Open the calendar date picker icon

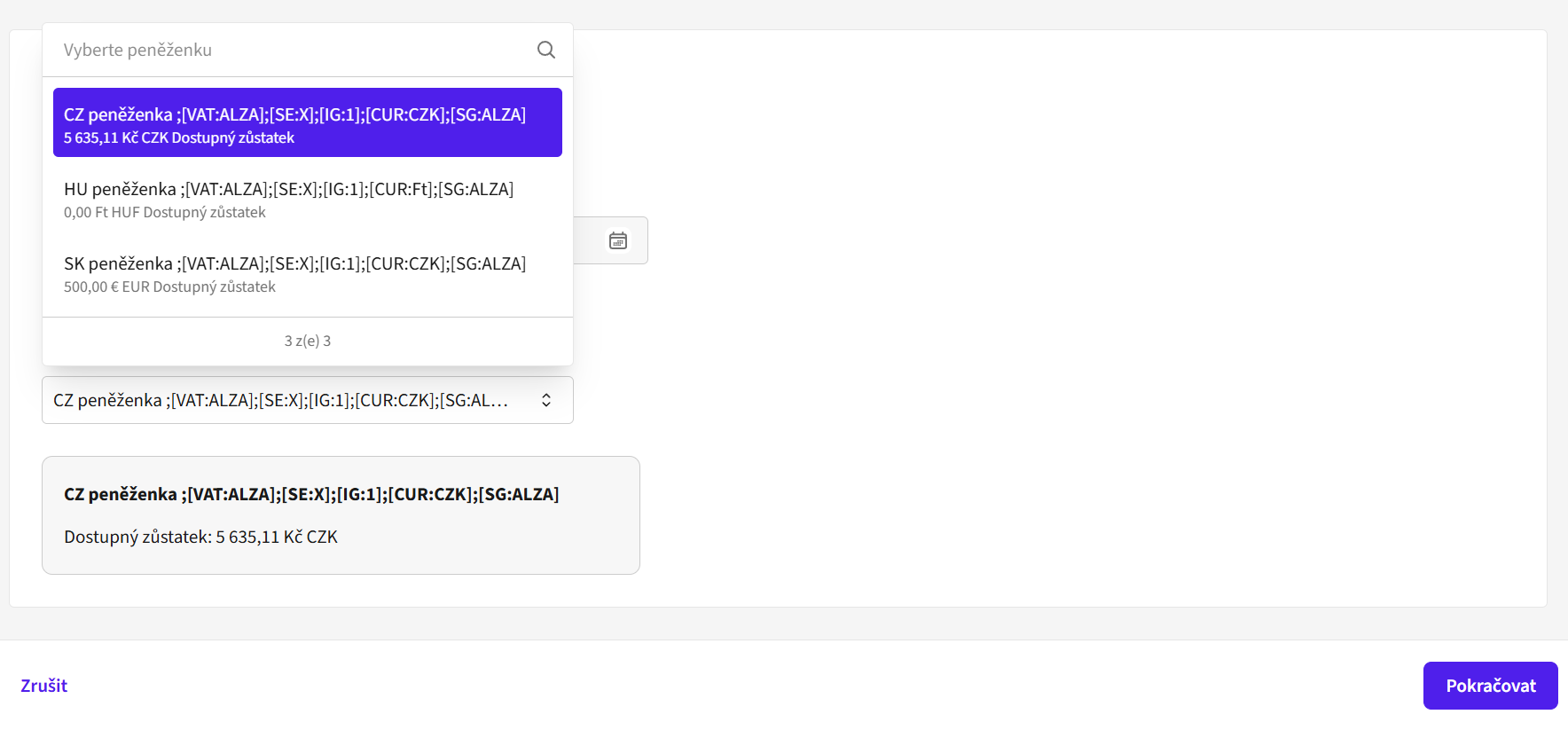click(618, 240)
